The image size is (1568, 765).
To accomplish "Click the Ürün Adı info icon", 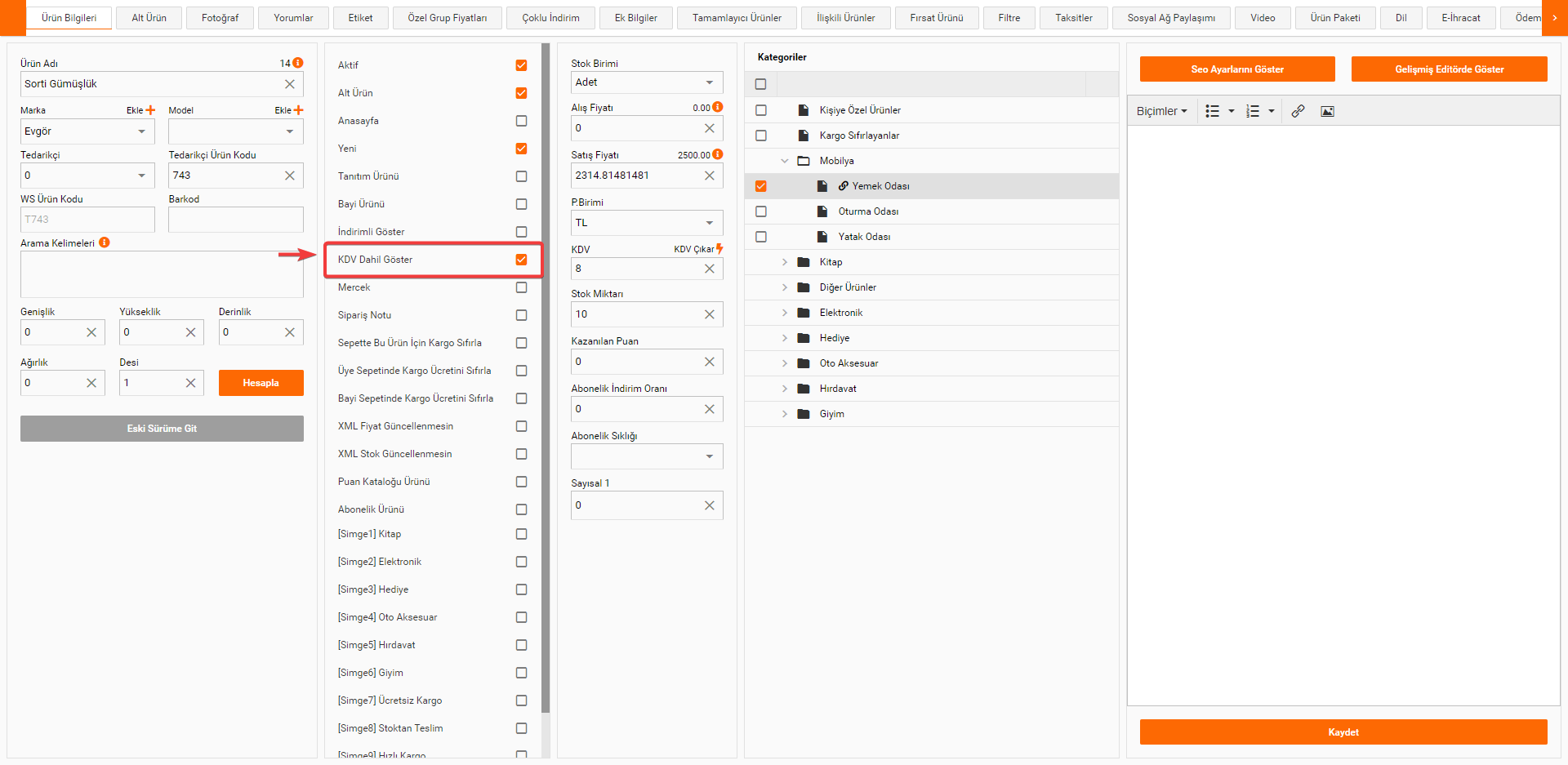I will (298, 63).
